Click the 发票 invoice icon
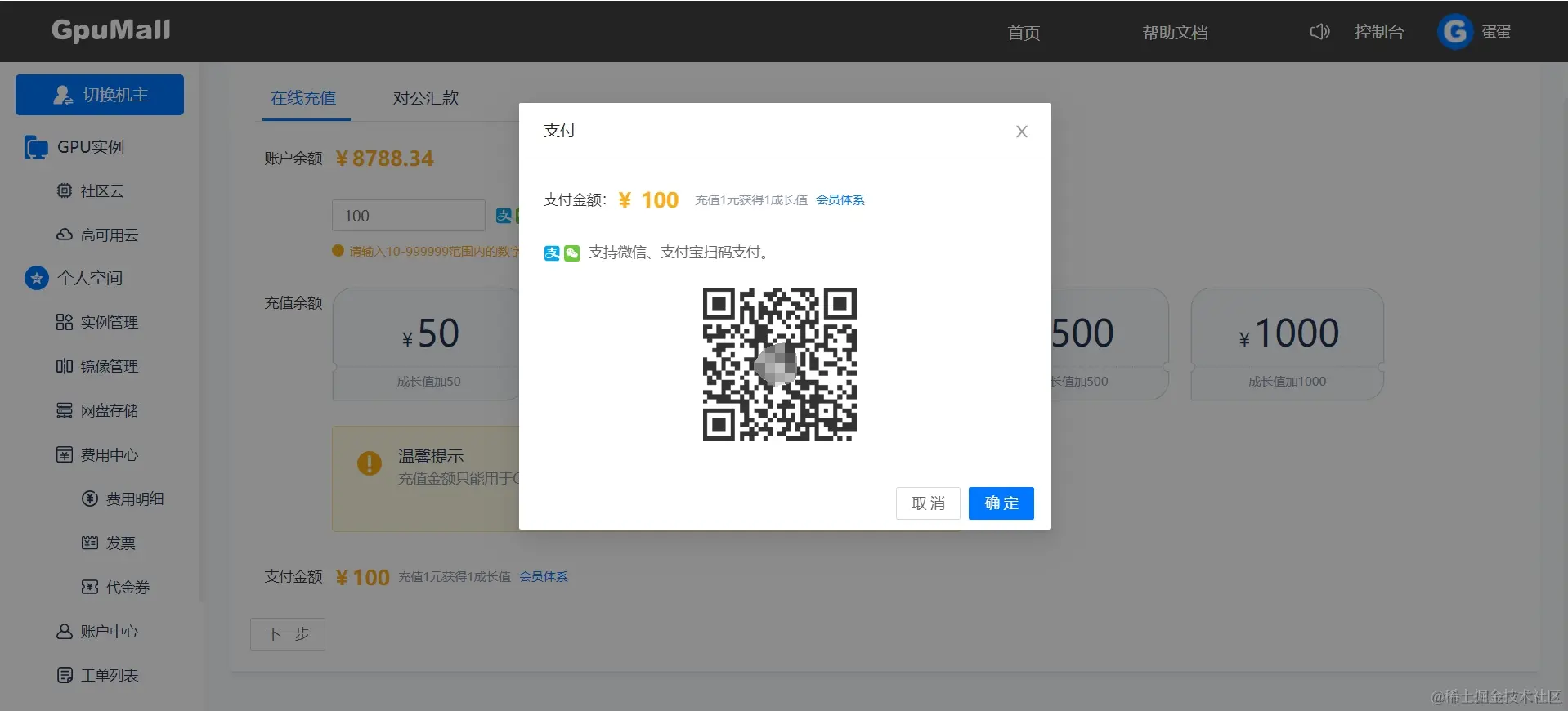 [90, 543]
